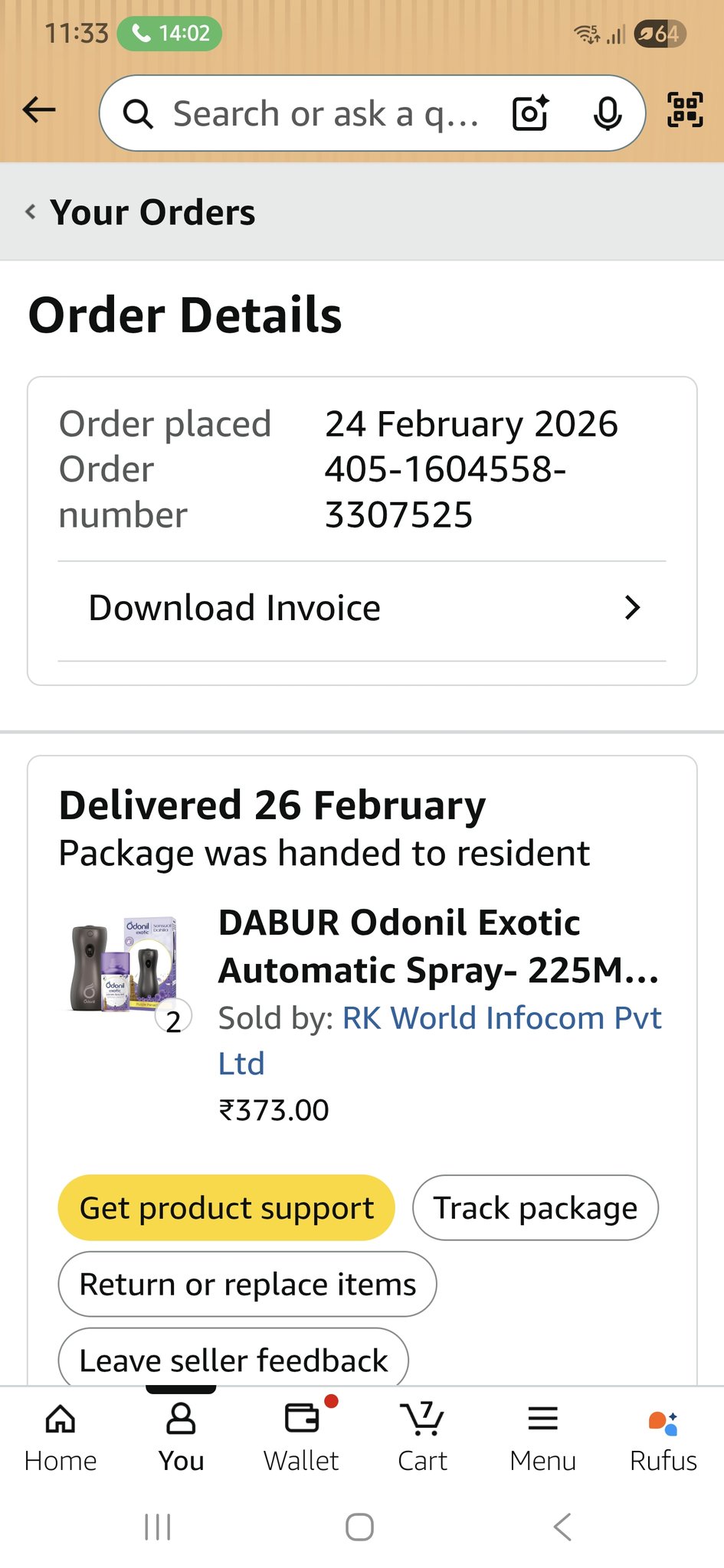Tap the microphone voice search icon

coord(608,113)
